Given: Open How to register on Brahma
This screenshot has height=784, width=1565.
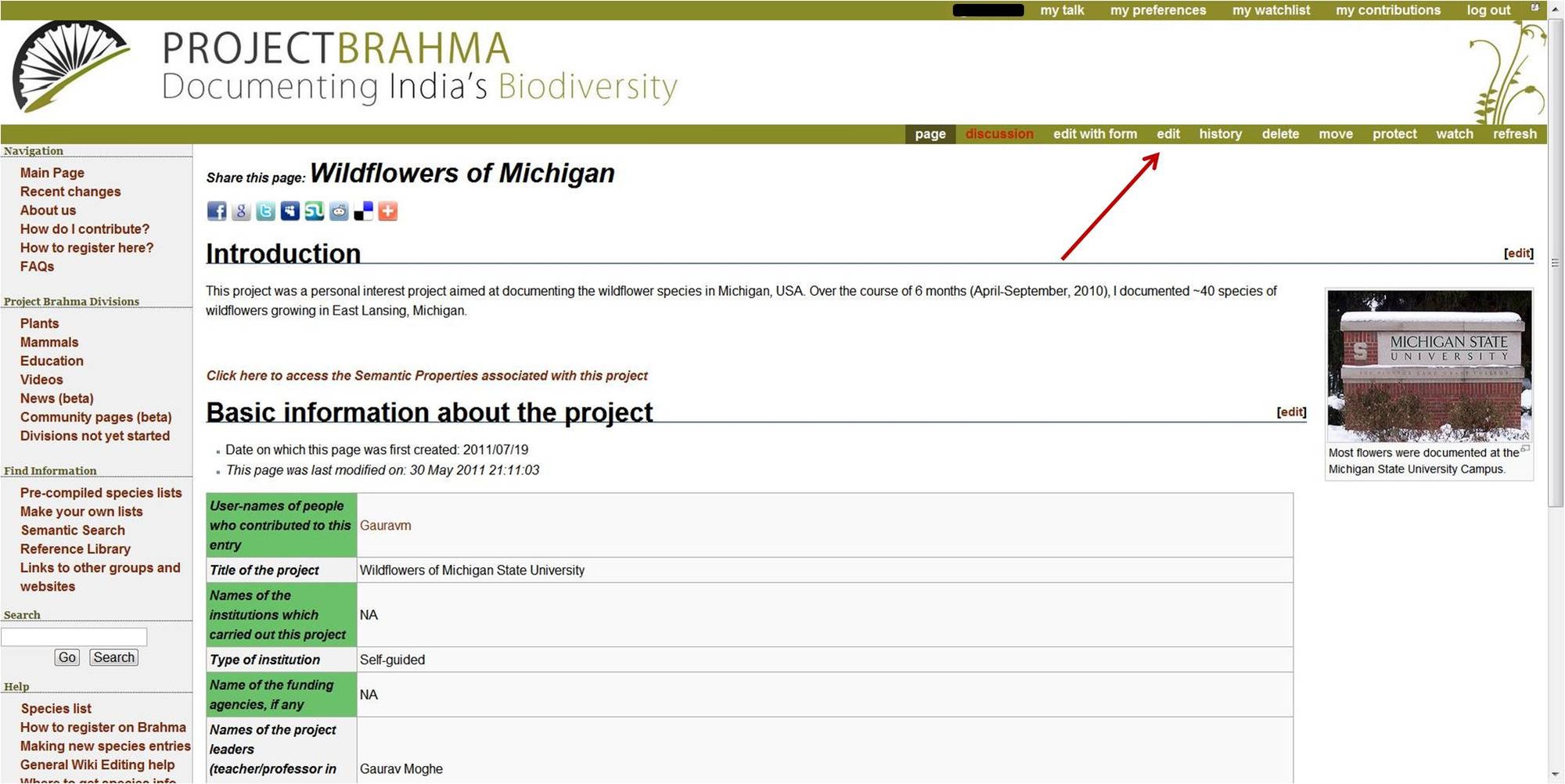Looking at the screenshot, I should (103, 728).
